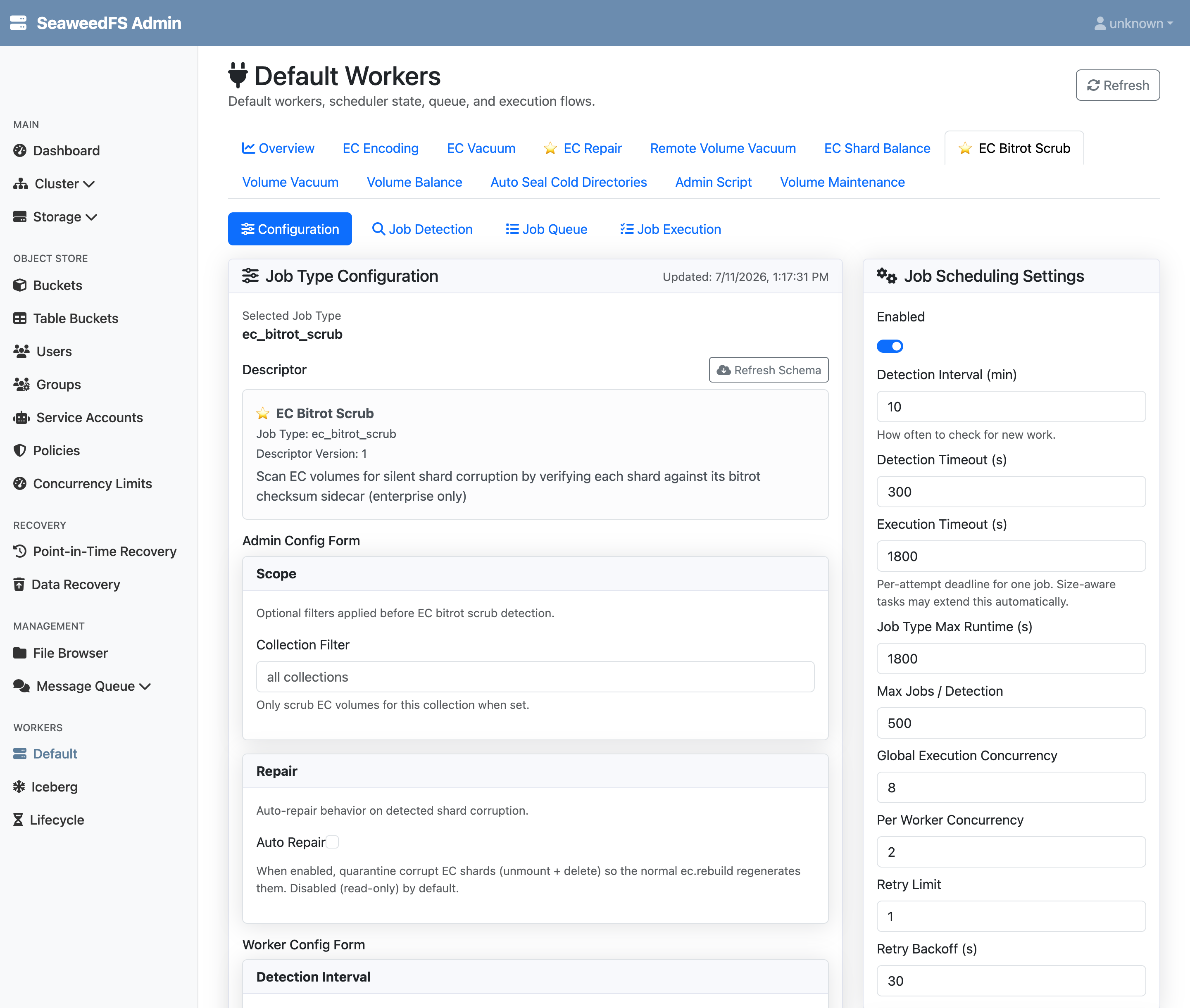Click the Concurrency Limits gauge icon
Viewport: 1190px width, 1008px height.
tap(20, 483)
